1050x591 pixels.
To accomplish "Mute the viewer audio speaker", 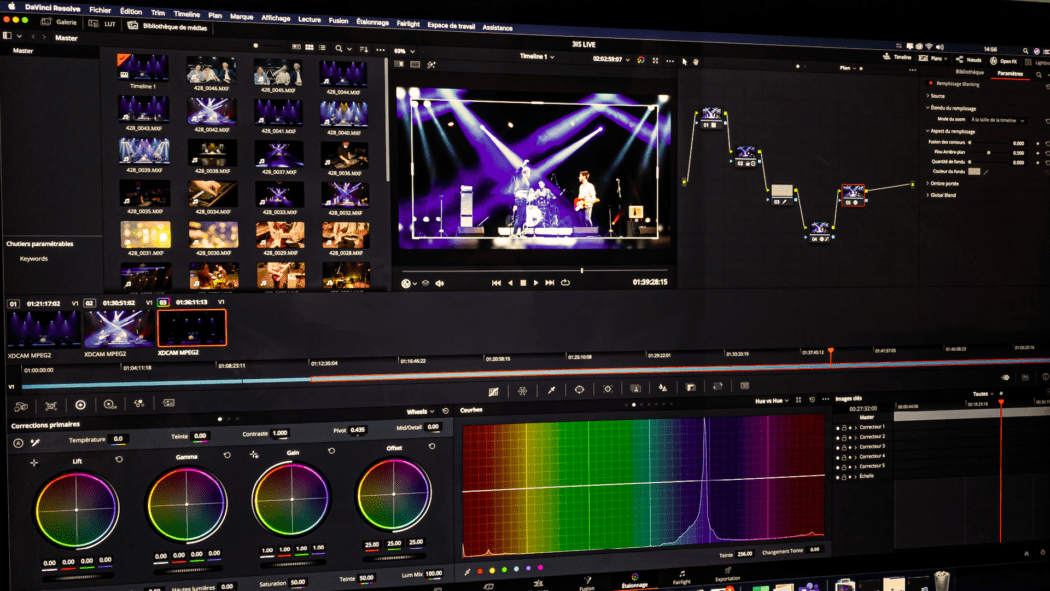I will click(440, 284).
